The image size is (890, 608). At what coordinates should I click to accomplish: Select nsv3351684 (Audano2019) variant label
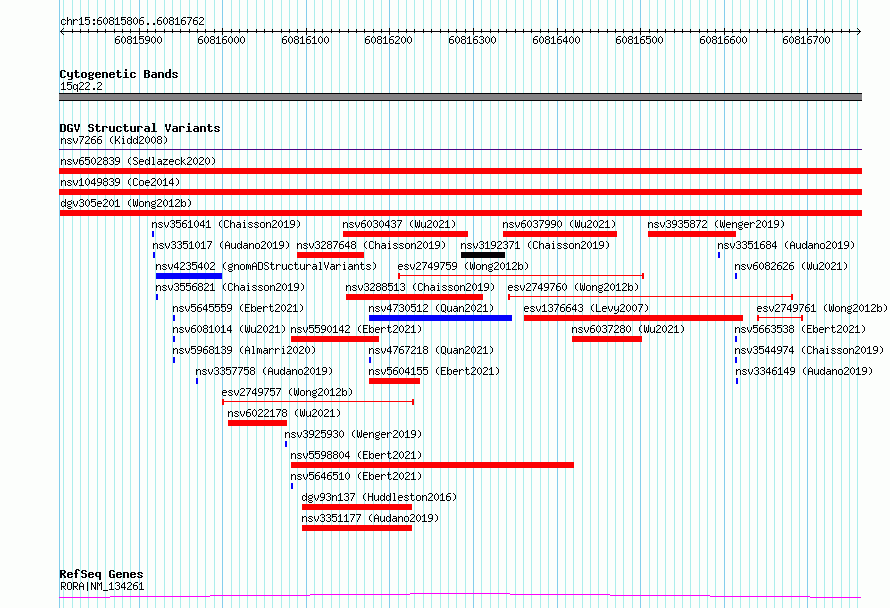tap(786, 245)
